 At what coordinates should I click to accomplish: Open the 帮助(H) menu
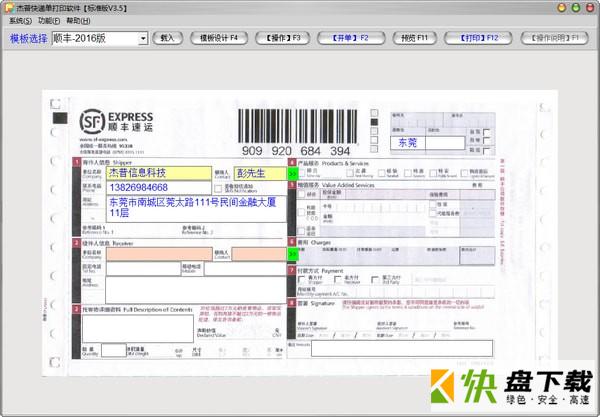click(x=78, y=21)
